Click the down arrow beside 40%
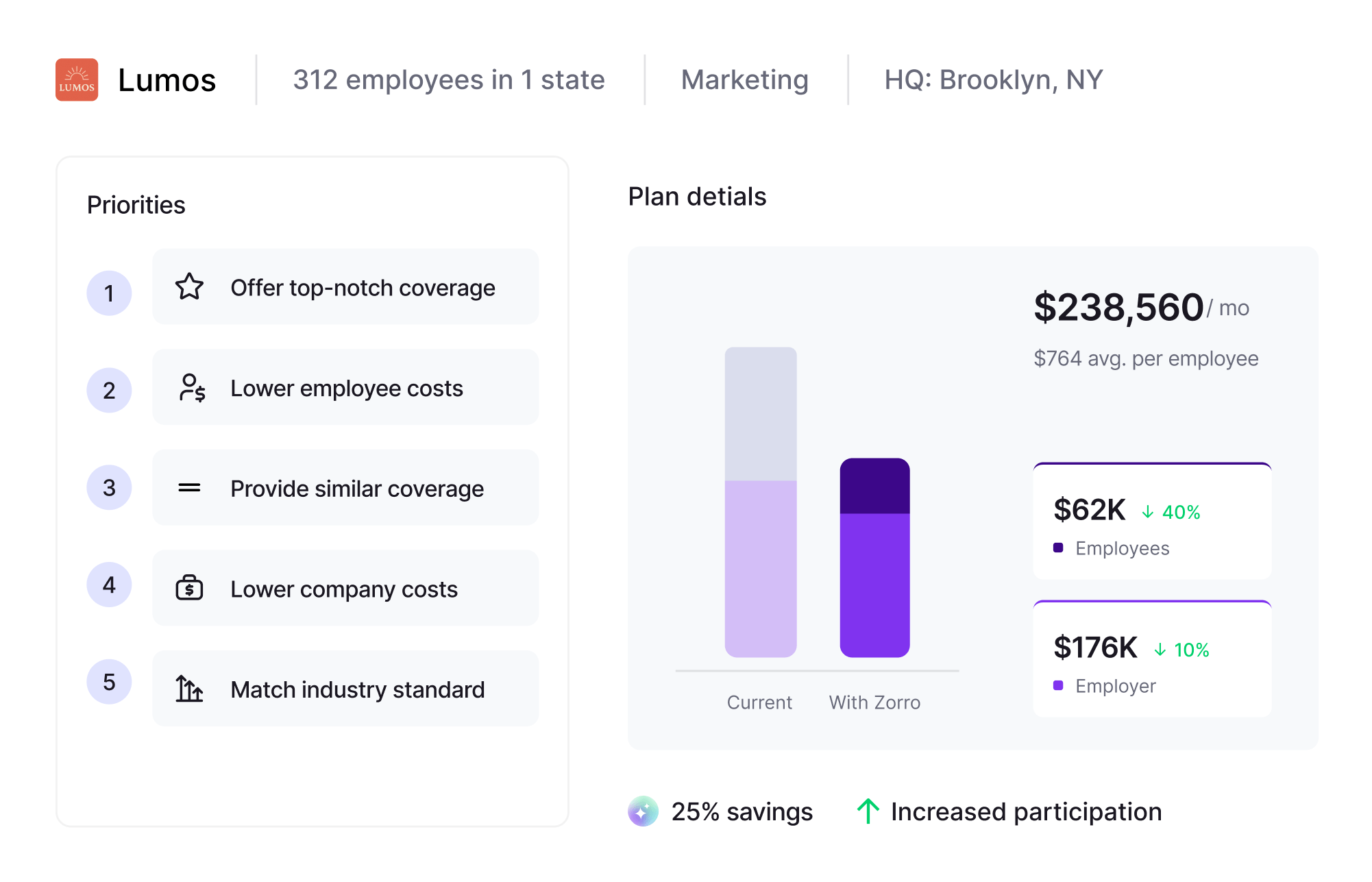1372x882 pixels. 1148,512
